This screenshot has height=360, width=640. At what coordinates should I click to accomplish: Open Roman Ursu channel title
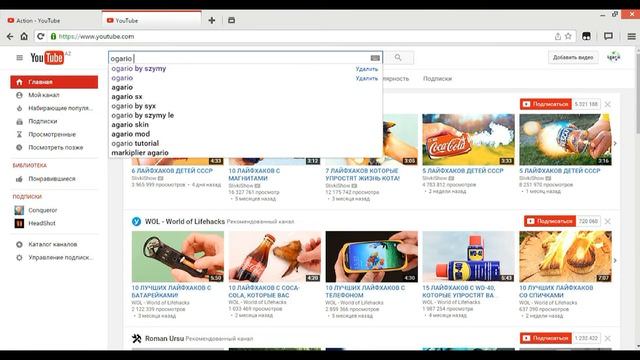click(x=164, y=339)
